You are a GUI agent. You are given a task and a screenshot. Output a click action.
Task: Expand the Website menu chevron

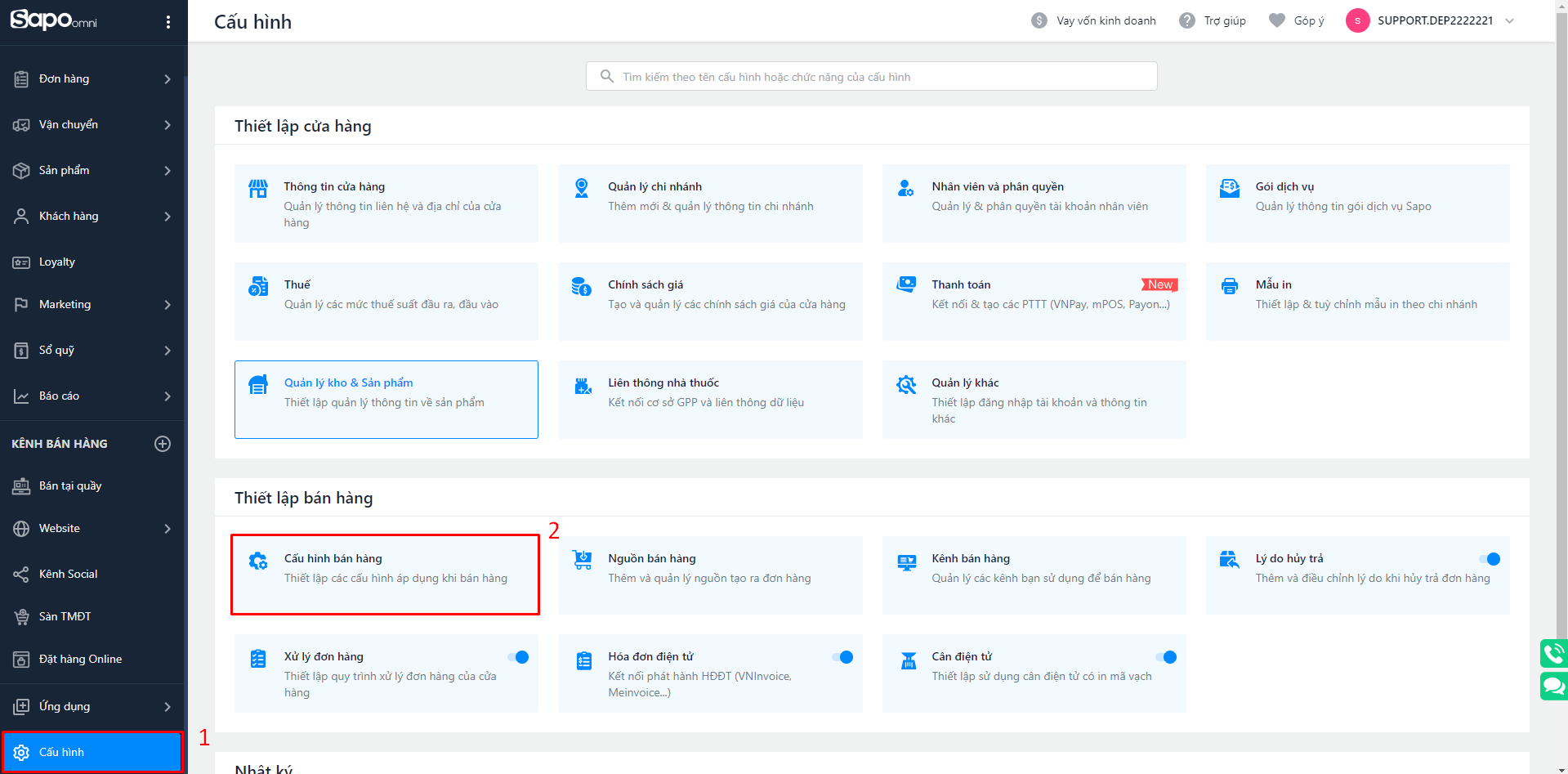[168, 529]
